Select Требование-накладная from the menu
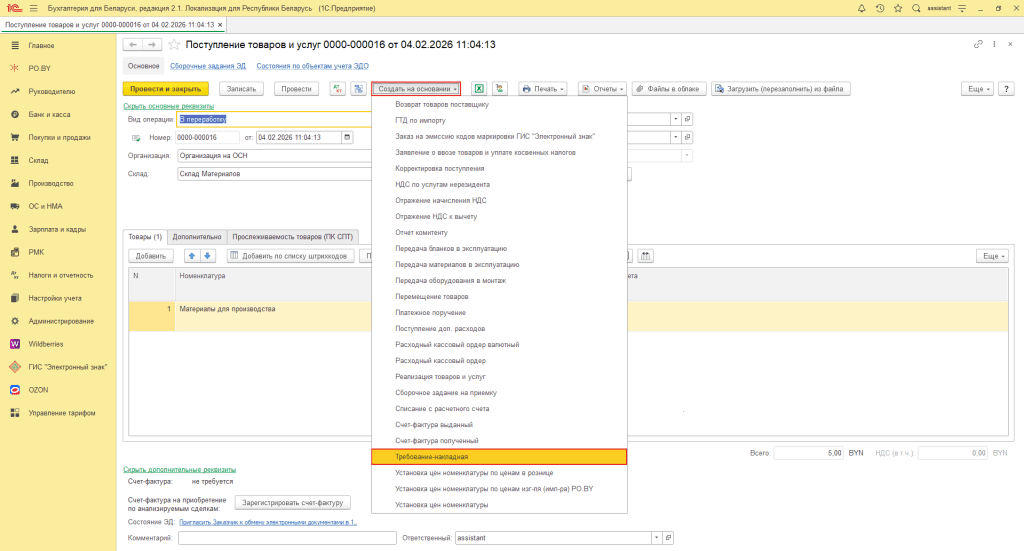Viewport: 1024px width, 551px height. pyautogui.click(x=498, y=456)
